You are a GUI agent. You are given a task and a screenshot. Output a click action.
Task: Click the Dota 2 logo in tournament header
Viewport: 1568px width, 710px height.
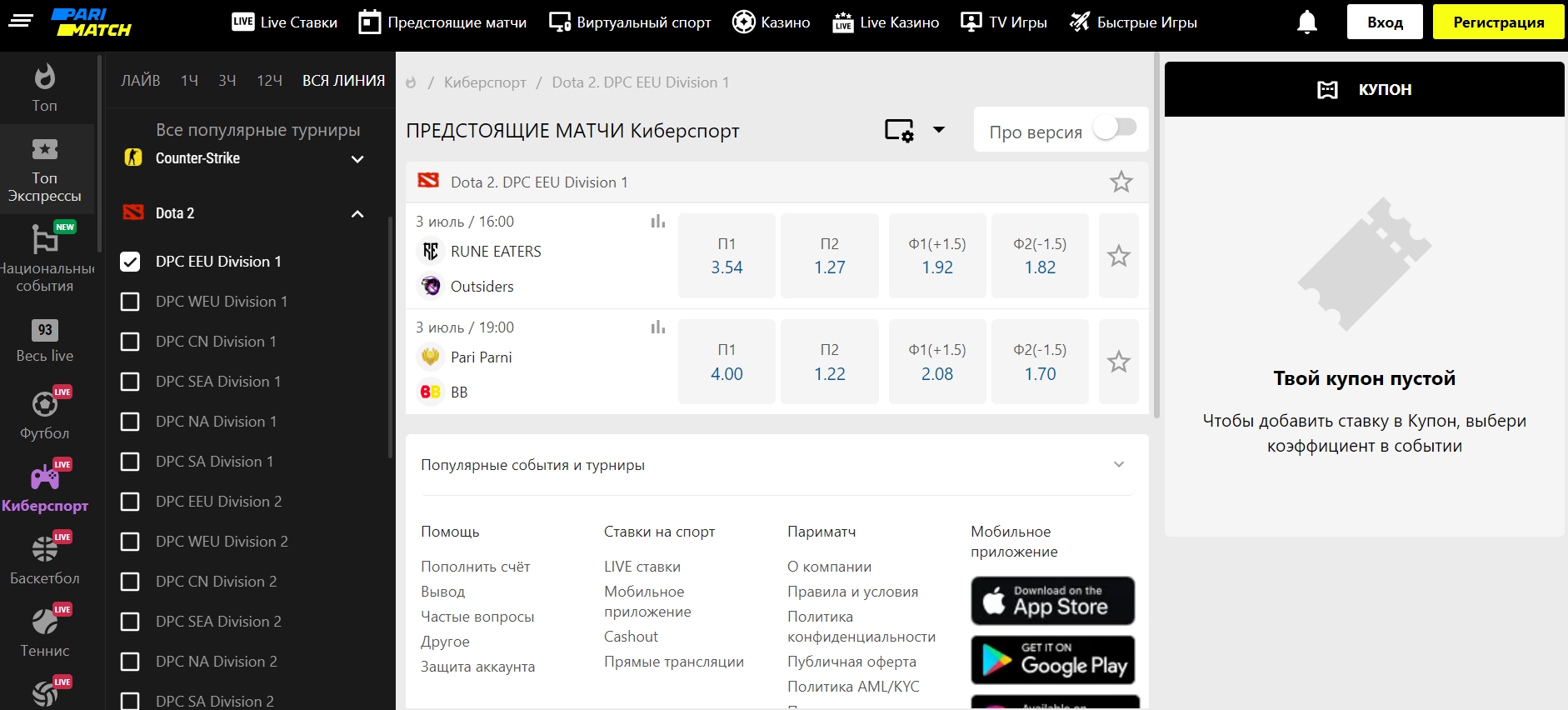tap(428, 181)
